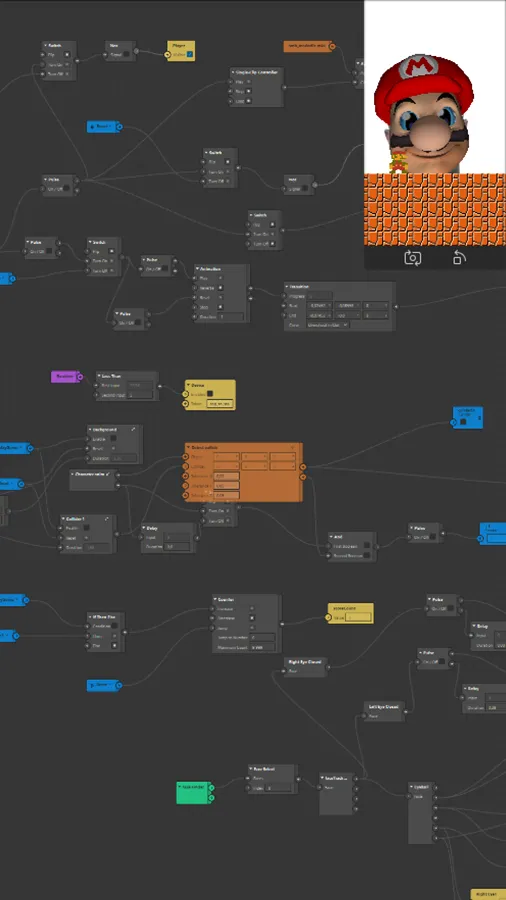
Task: Click the rotate device icon under the preview
Action: click(459, 258)
